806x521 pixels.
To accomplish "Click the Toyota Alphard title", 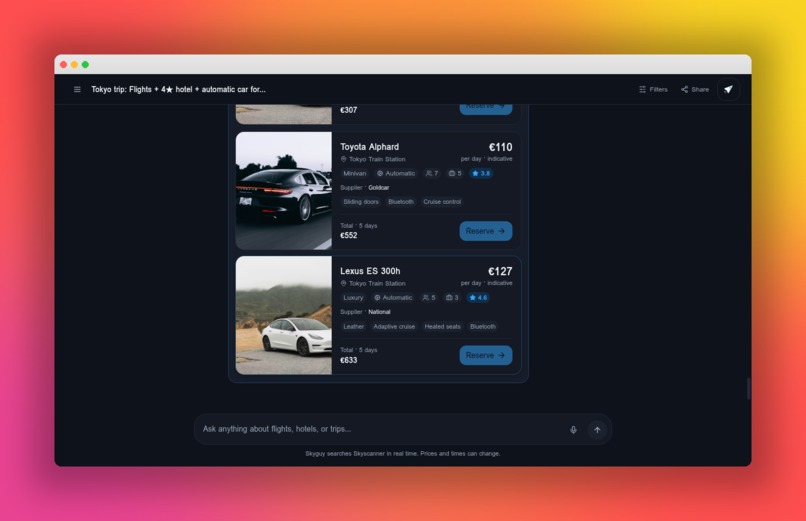I will [x=369, y=147].
